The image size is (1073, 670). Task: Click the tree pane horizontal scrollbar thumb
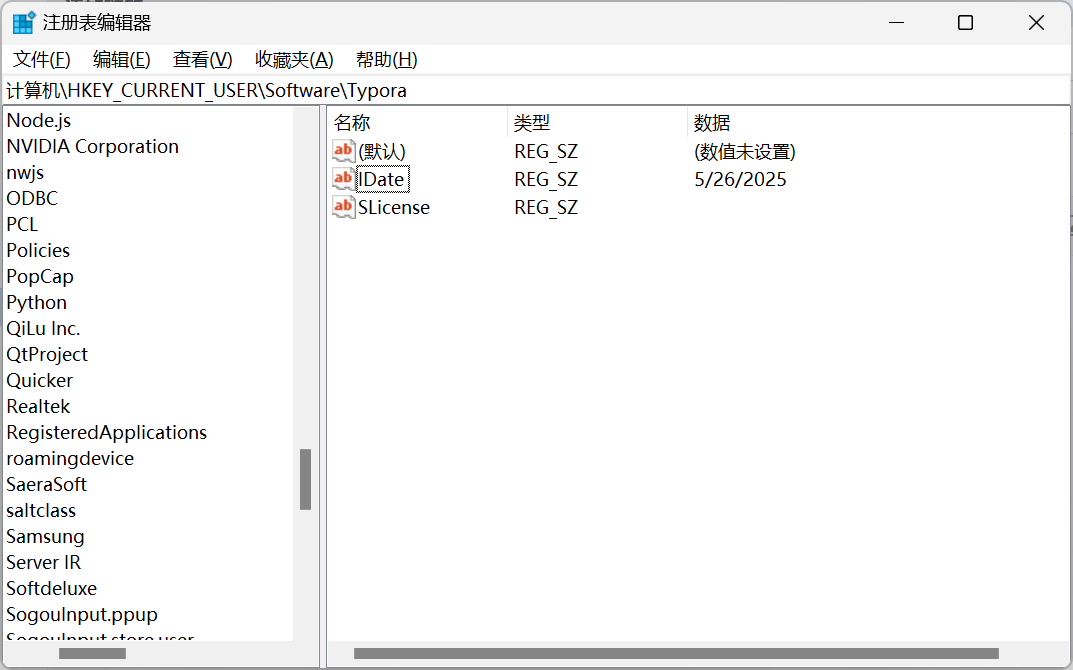(x=92, y=654)
